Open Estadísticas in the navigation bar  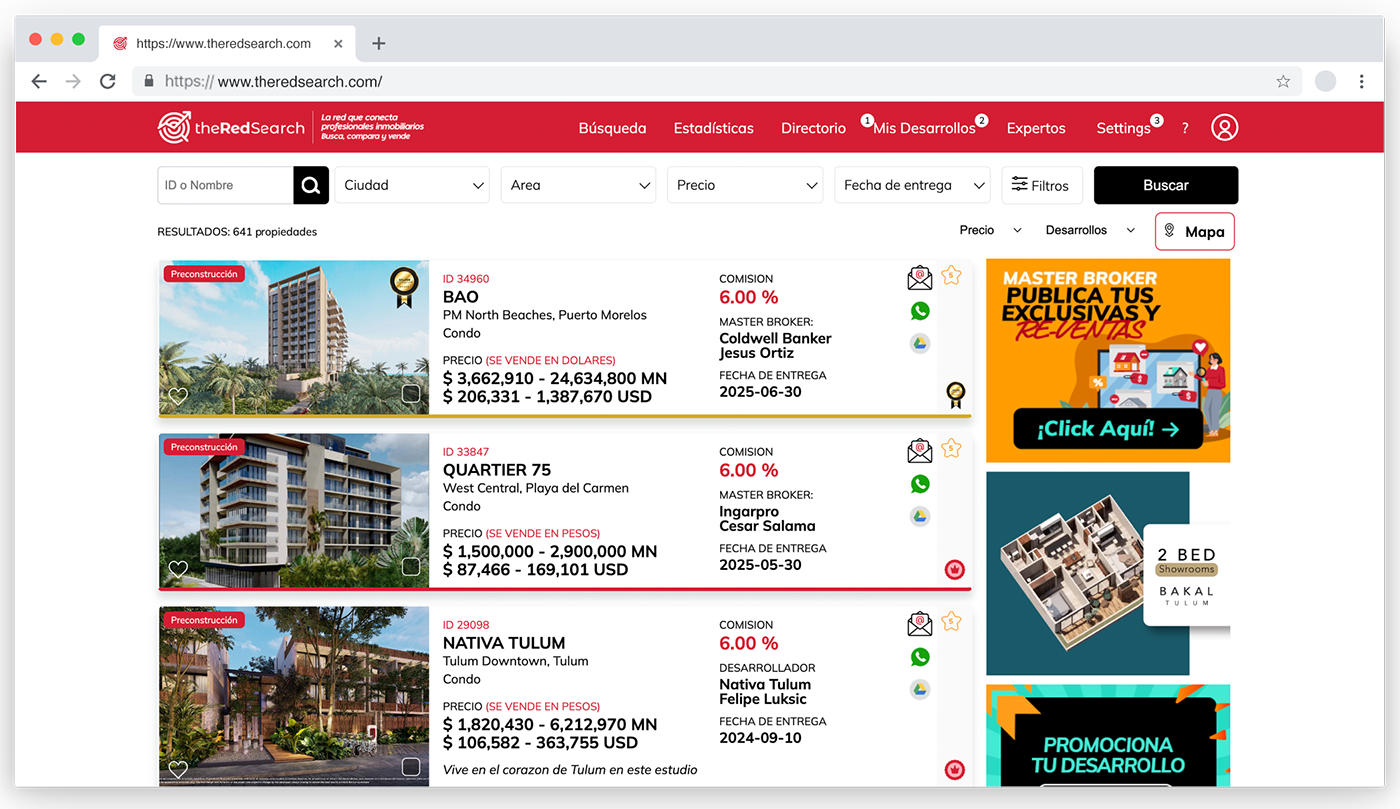[714, 128]
